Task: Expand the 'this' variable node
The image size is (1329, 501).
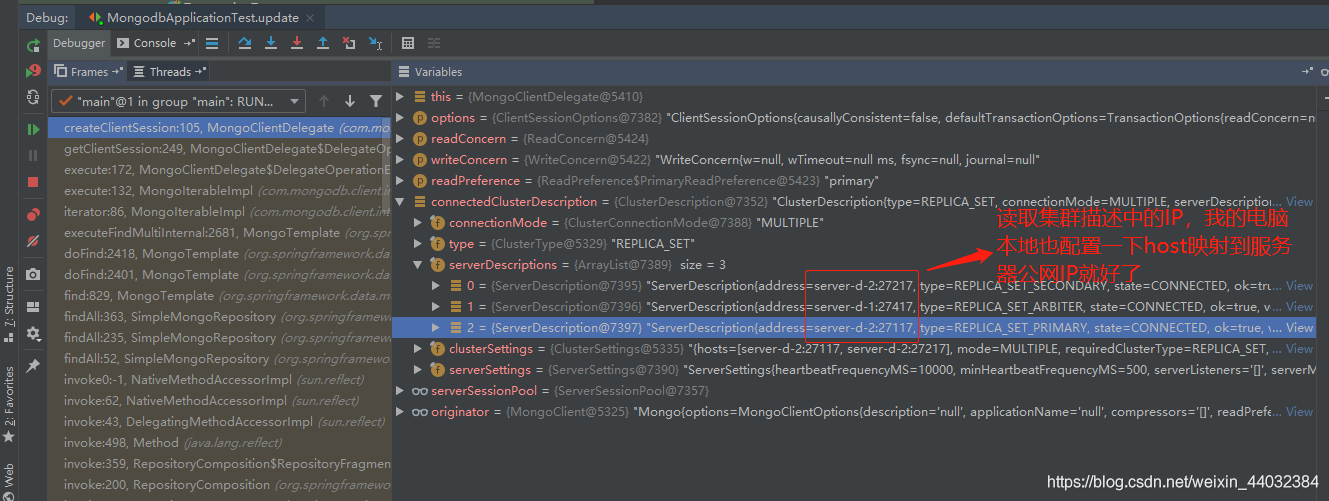Action: [401, 97]
